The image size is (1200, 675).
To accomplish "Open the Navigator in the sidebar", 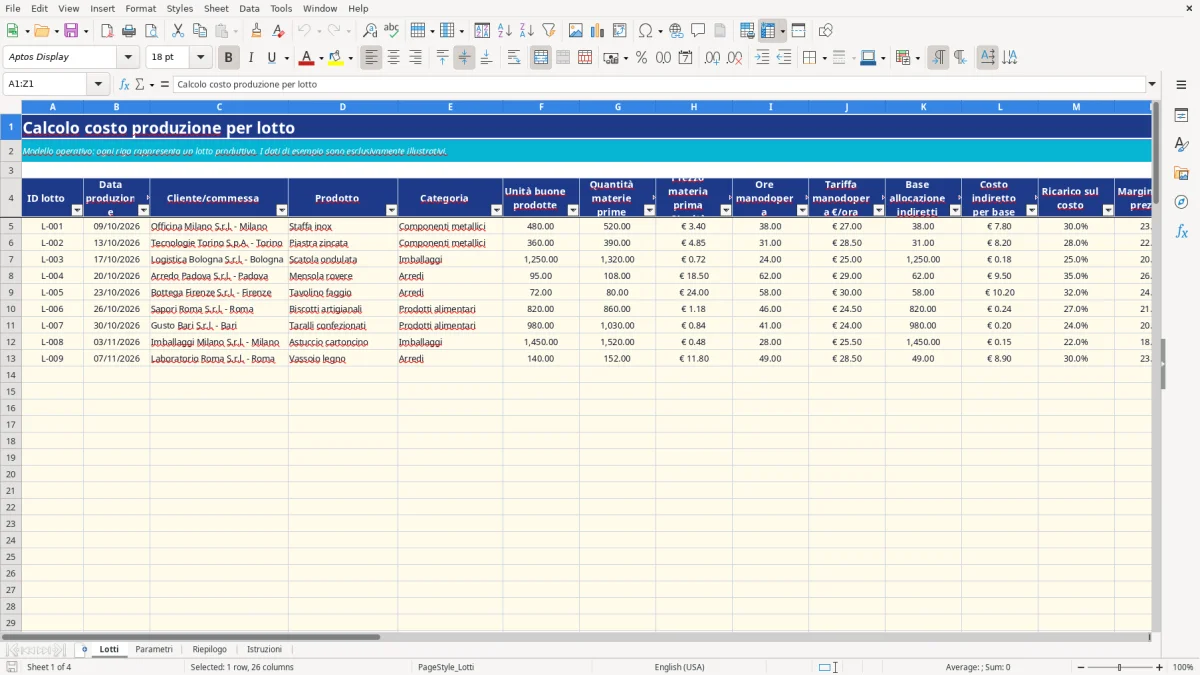I will pos(1181,202).
